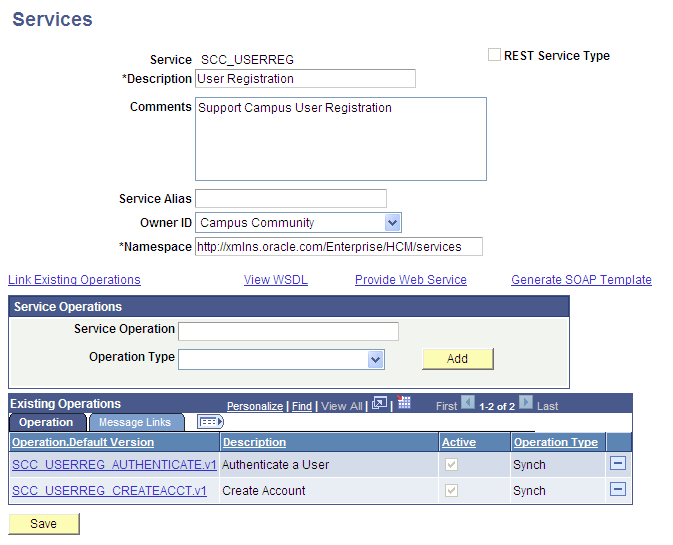The height and width of the screenshot is (545, 673).
Task: Sort by Description column header
Action: tap(254, 442)
